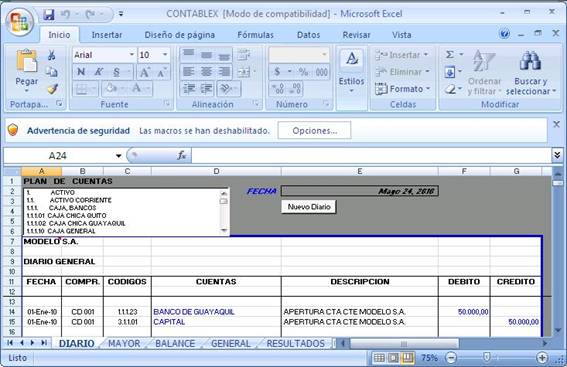Align text left in the cell
The image size is (567, 367).
[188, 72]
